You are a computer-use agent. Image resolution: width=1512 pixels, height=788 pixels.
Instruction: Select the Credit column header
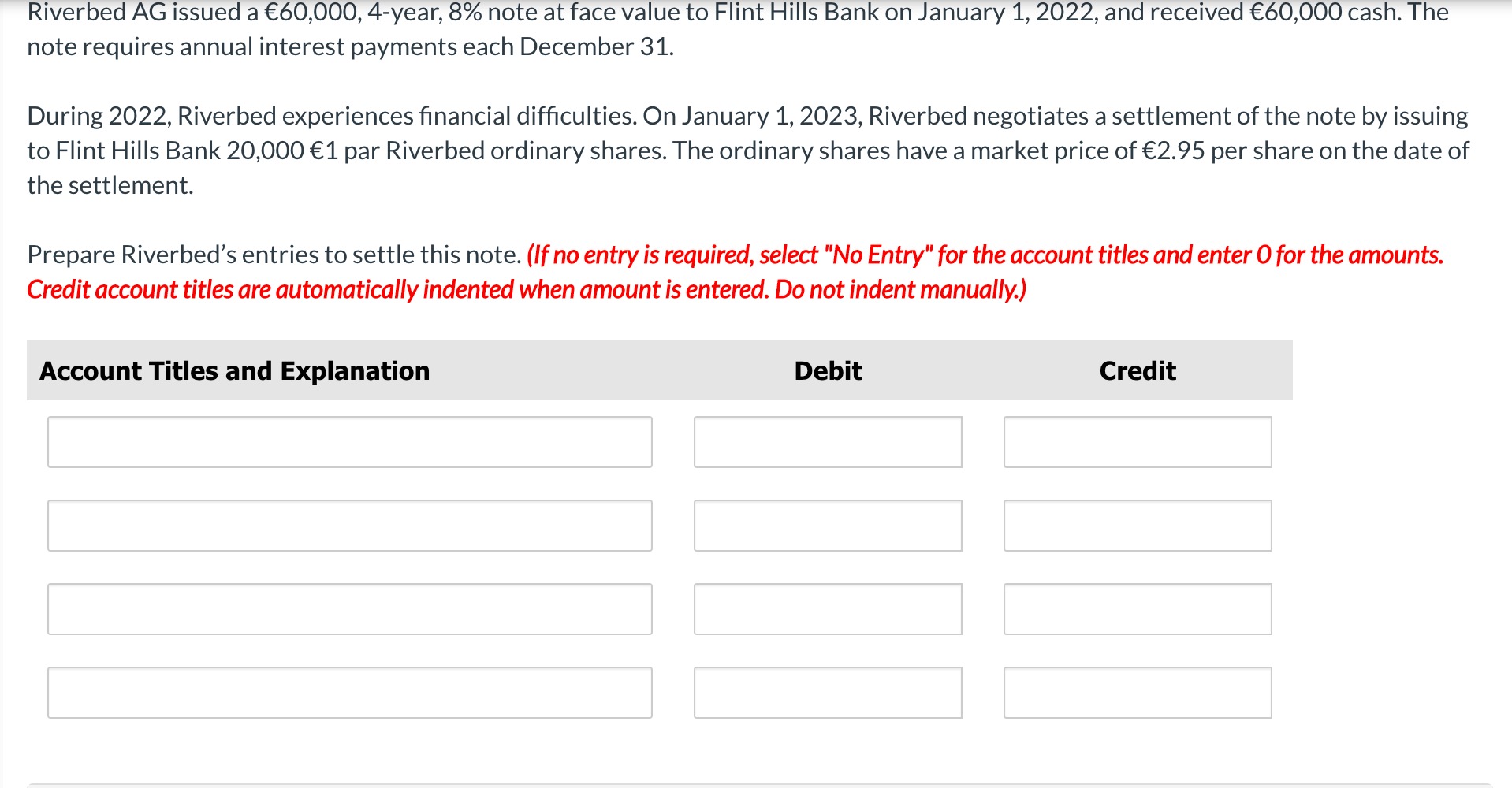[1138, 370]
